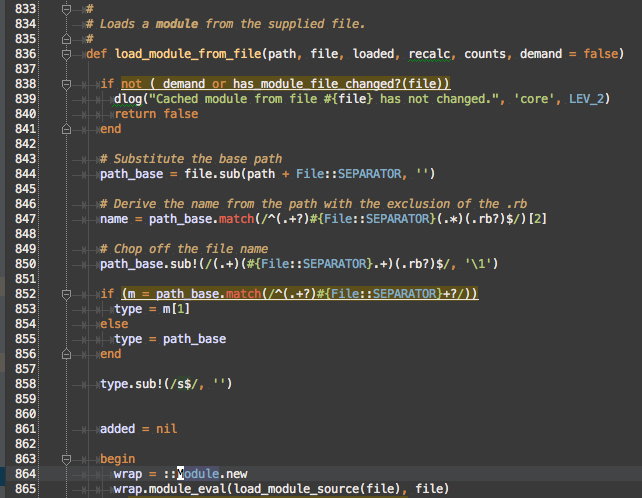Click the 'end' keyword on line 856

point(111,353)
